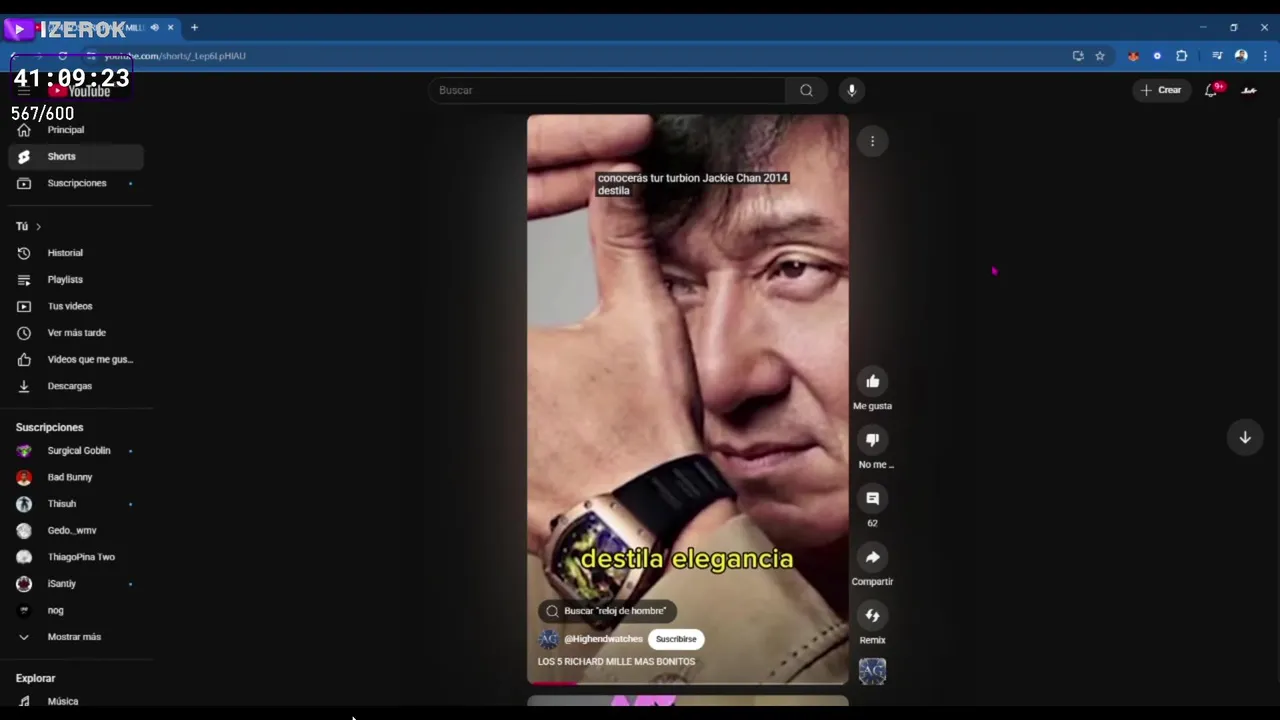Expand Mostrar más subscriptions
Viewport: 1280px width, 720px height.
pos(76,637)
